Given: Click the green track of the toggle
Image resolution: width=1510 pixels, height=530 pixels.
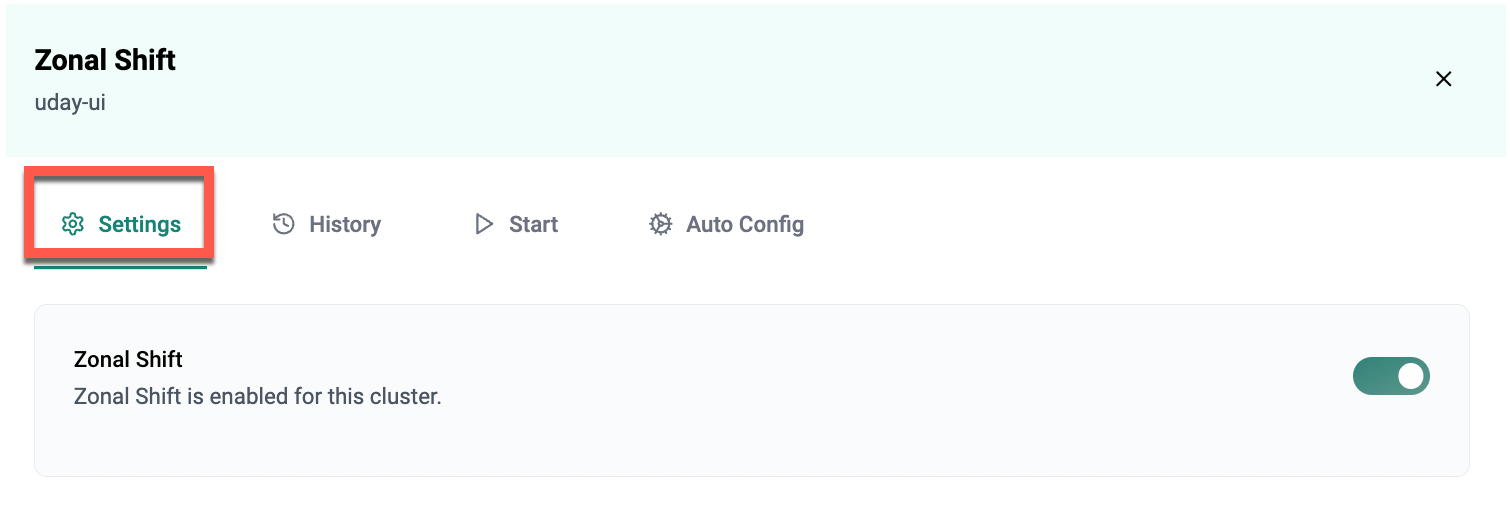Looking at the screenshot, I should (x=1373, y=377).
